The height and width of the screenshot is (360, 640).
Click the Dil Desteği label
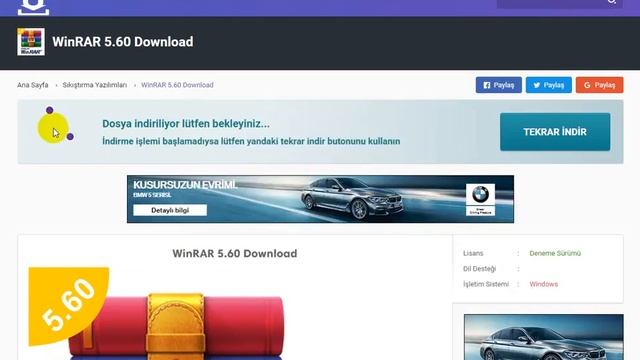coord(480,269)
